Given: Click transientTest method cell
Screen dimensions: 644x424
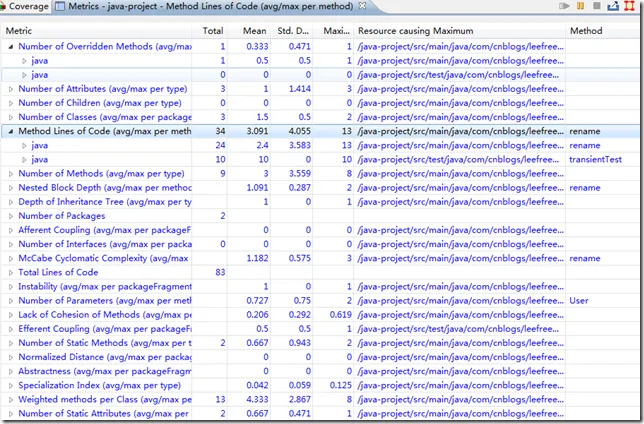Looking at the screenshot, I should [595, 159].
